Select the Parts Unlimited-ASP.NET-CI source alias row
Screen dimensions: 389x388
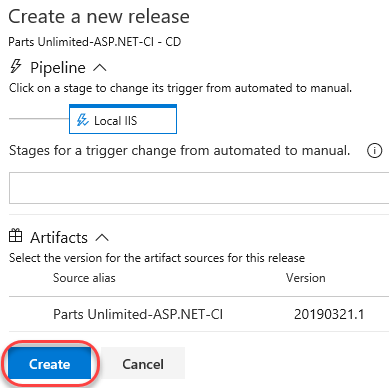[199, 314]
